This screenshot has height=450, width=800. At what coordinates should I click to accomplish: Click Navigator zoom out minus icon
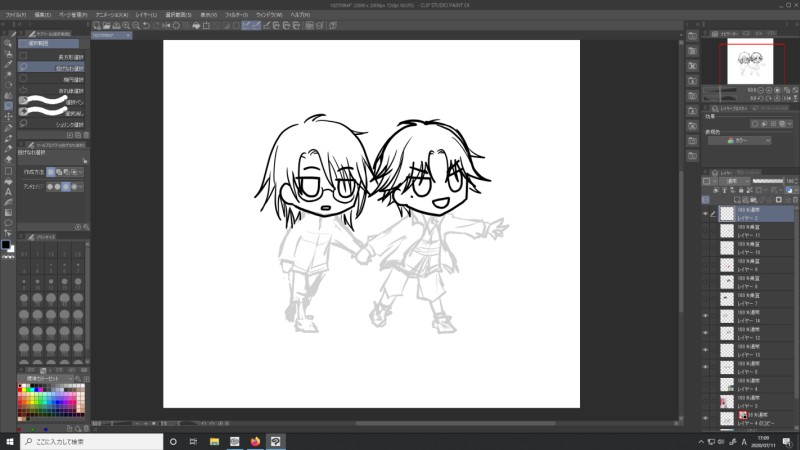point(760,90)
